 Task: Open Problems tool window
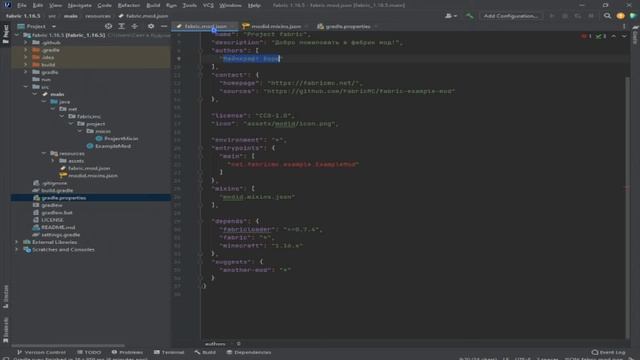pyautogui.click(x=127, y=352)
